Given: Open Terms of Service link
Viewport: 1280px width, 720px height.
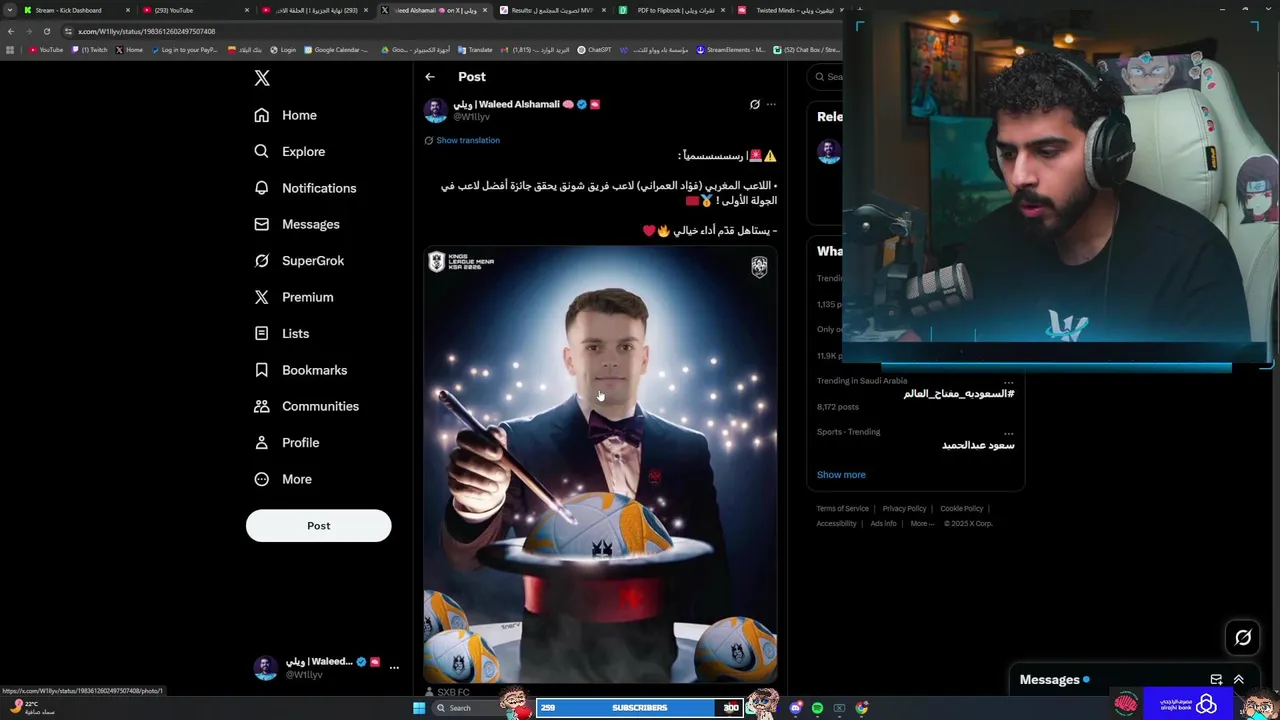Looking at the screenshot, I should [x=843, y=509].
